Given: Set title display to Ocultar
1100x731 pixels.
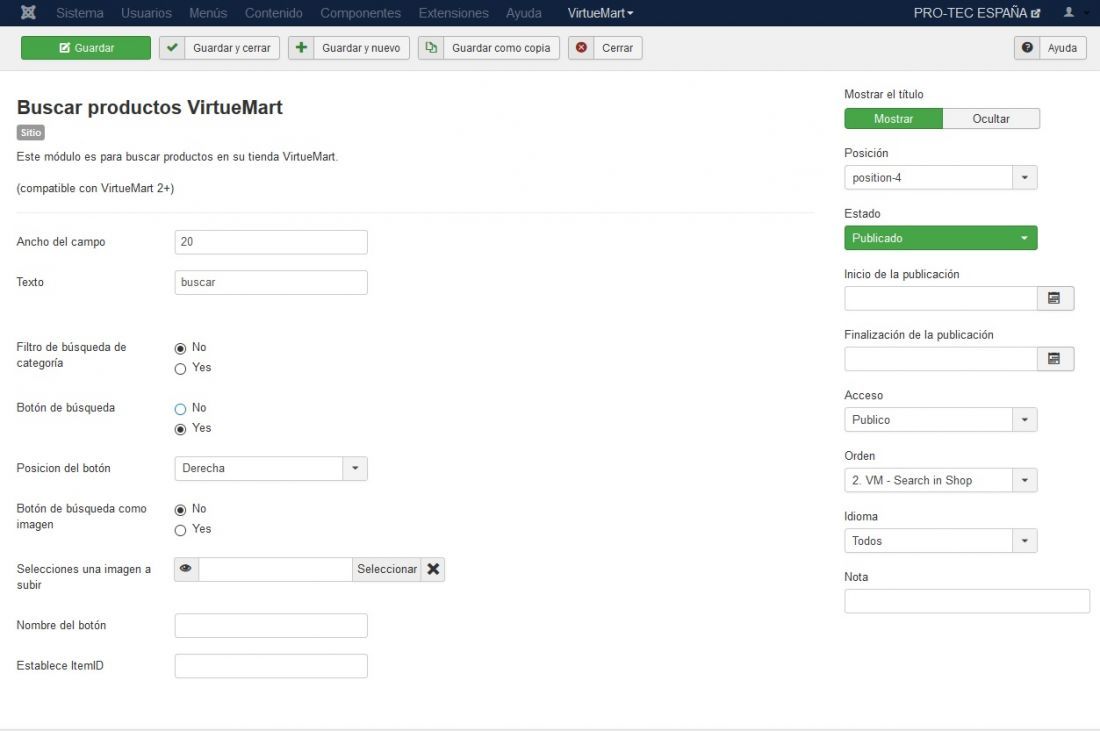Looking at the screenshot, I should [x=991, y=119].
